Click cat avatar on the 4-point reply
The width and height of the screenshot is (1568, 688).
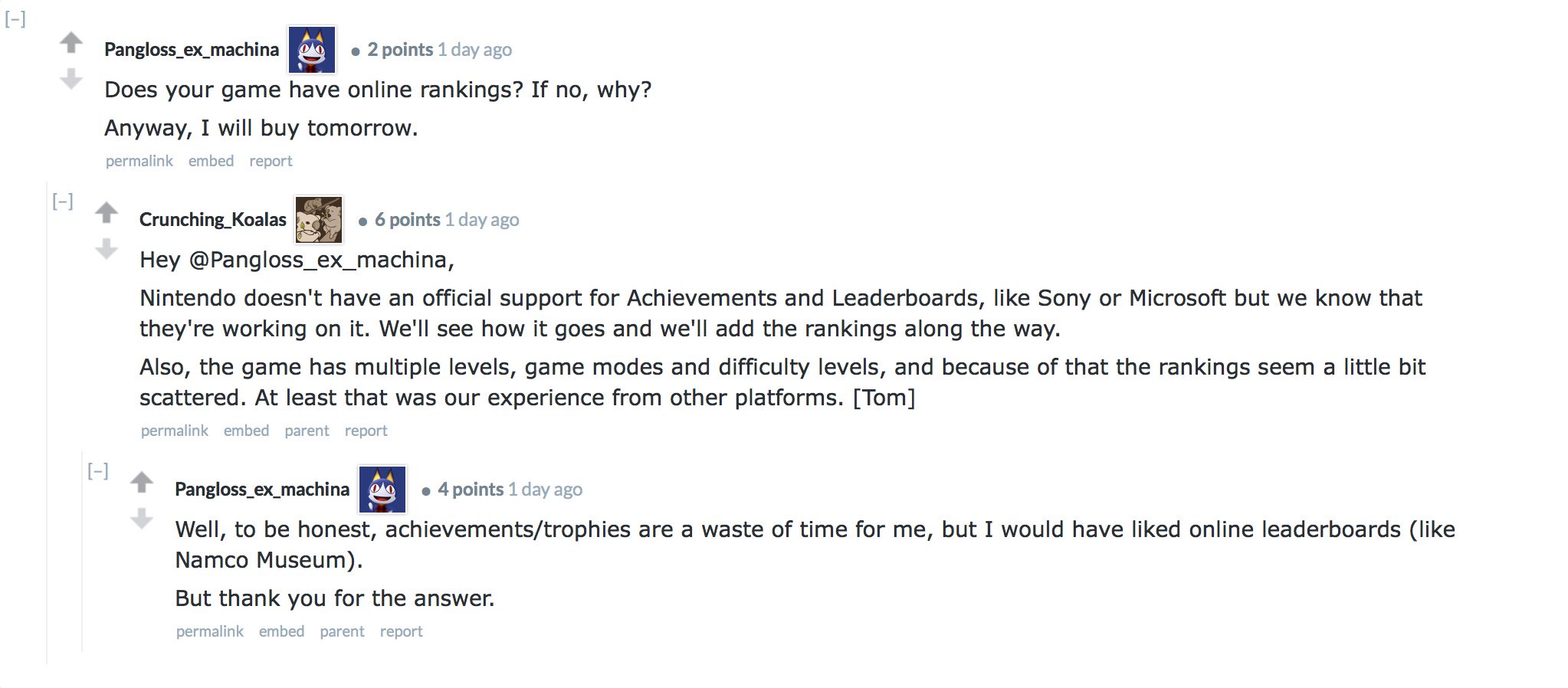[382, 489]
